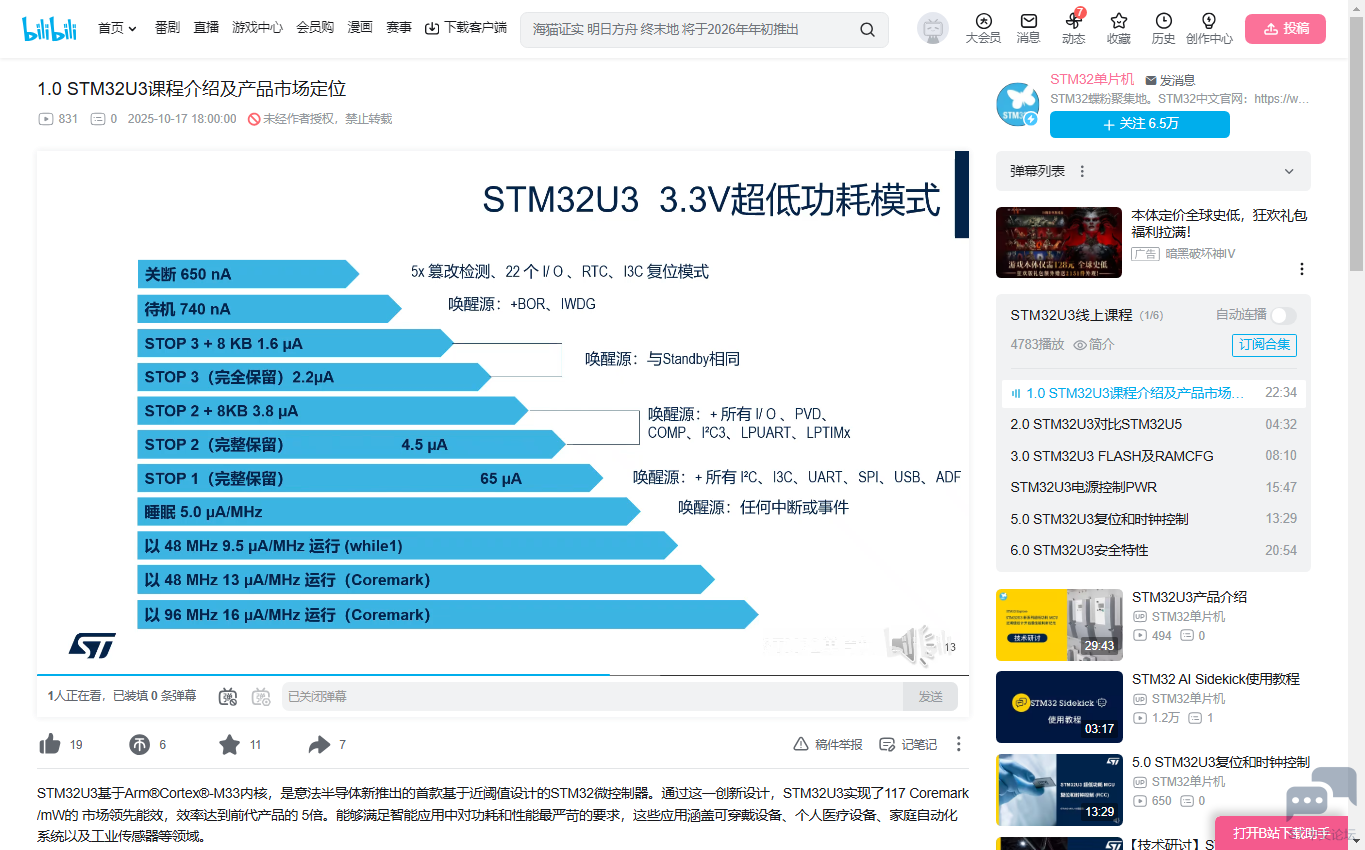Open STM32 AI Sidekick使用教程 thumbnail
Screen dimensions: 1365x850
coord(1059,706)
